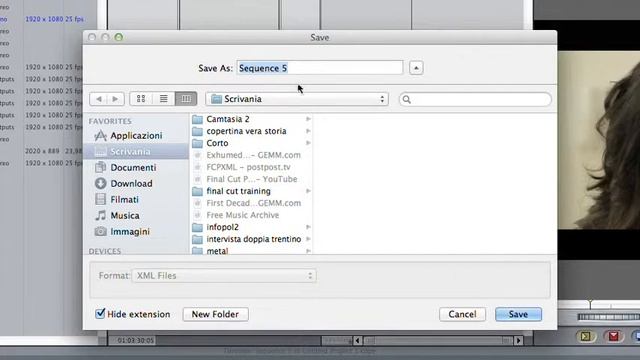This screenshot has width=640, height=360.
Task: Expand intervista doppia trentino folder arrow
Action: click(308, 239)
